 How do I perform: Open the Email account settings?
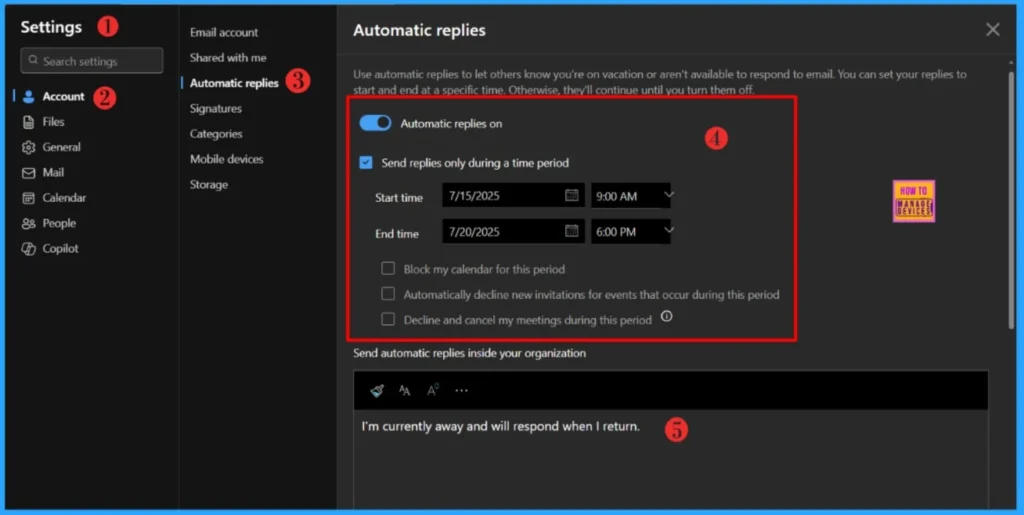(224, 32)
